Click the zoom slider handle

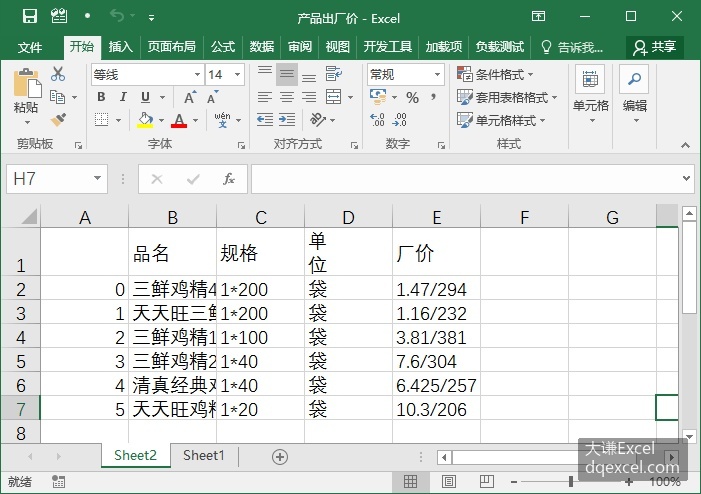571,481
